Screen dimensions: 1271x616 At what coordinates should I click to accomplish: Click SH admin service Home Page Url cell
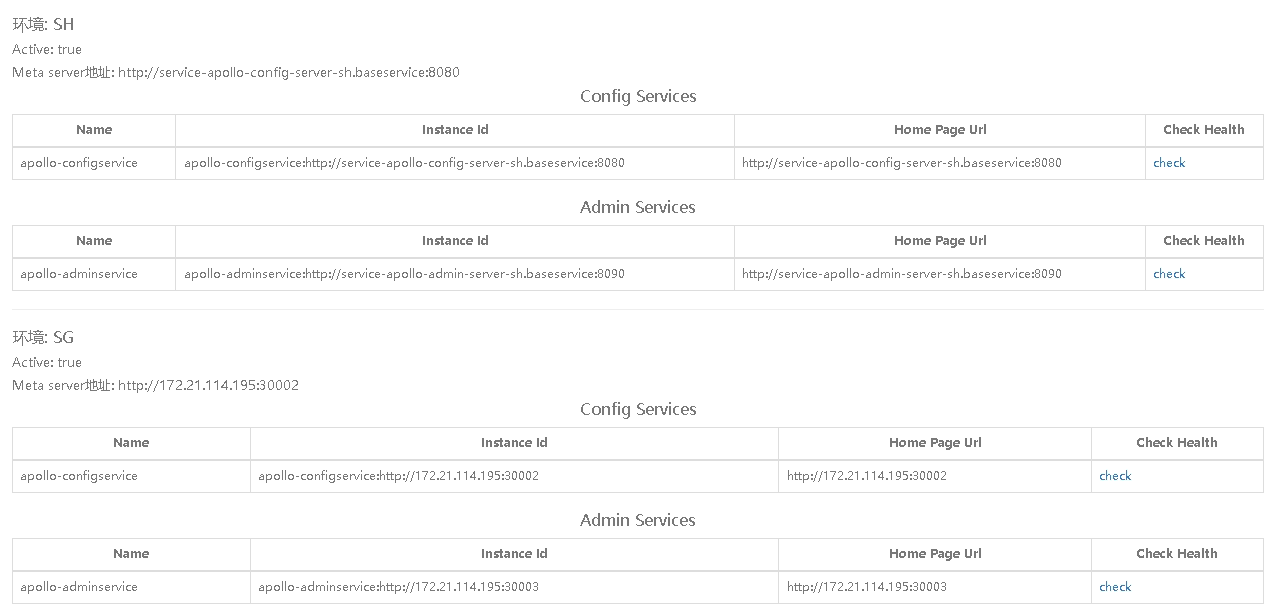point(940,274)
